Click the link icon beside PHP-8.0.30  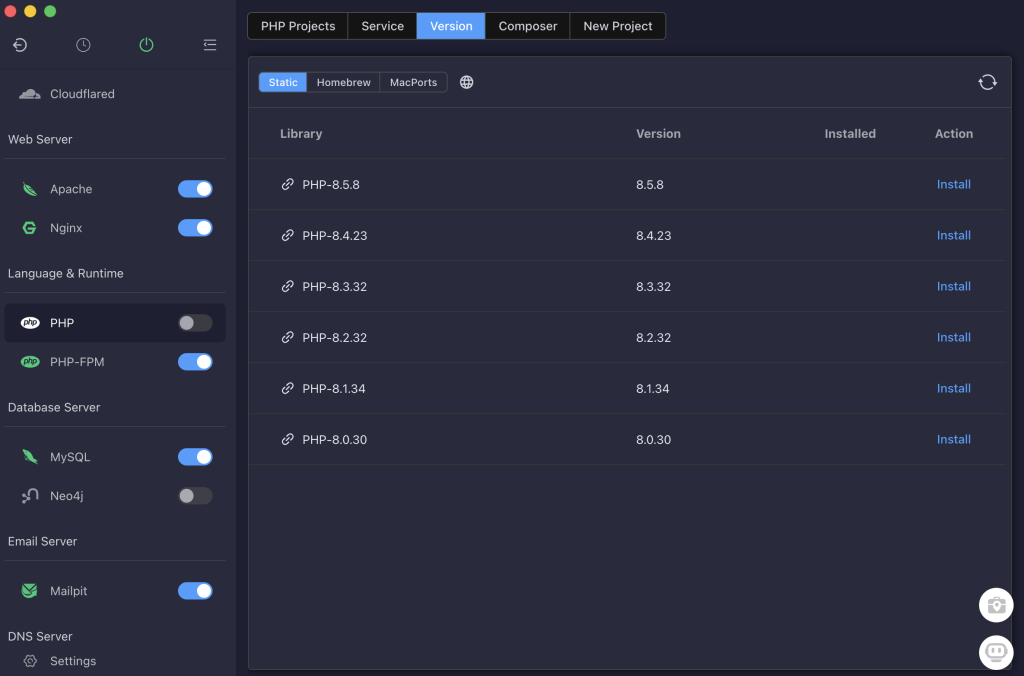pos(287,439)
